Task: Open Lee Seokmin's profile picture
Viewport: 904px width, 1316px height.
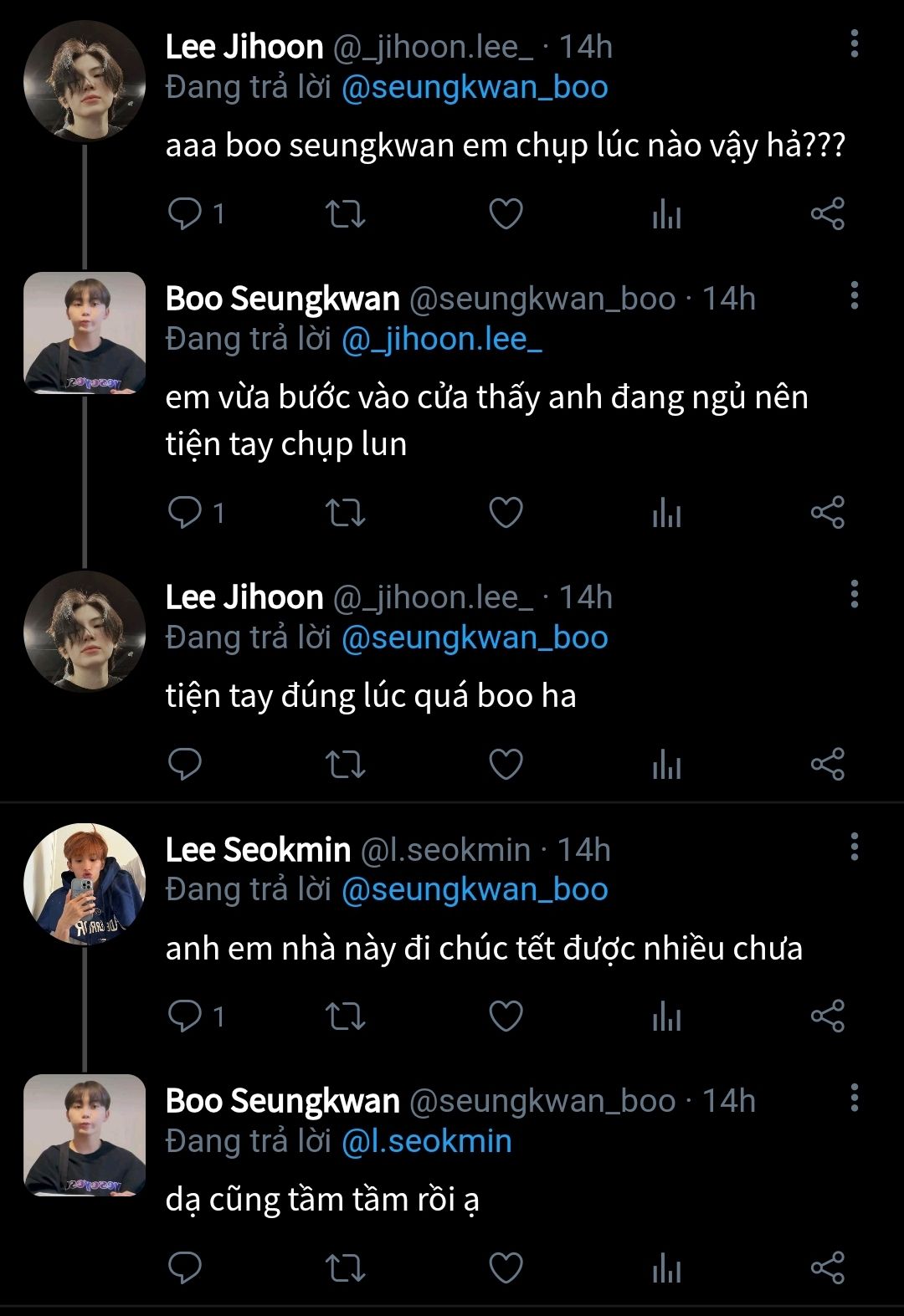Action: pos(85,884)
